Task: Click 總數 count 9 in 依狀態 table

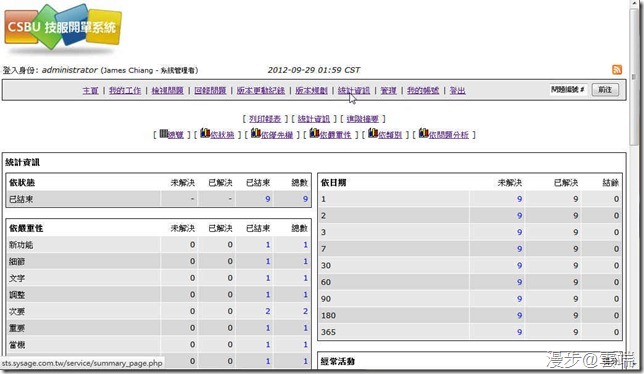Action: tap(305, 199)
